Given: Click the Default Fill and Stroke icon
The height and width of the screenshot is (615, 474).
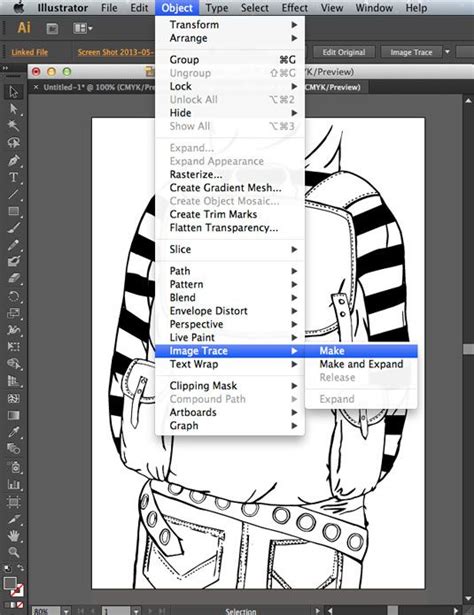Looking at the screenshot, I should pyautogui.click(x=7, y=568).
